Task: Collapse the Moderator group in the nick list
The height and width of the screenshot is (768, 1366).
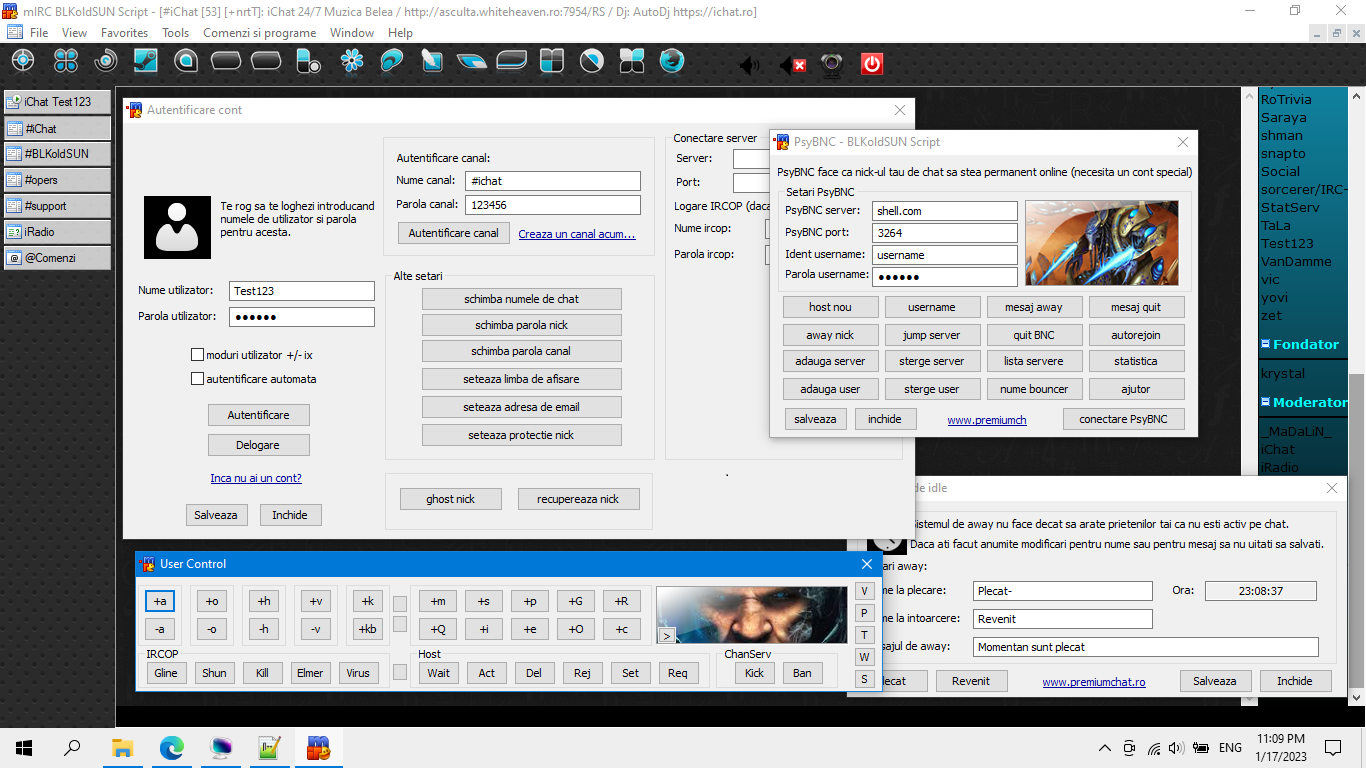Action: [1265, 402]
